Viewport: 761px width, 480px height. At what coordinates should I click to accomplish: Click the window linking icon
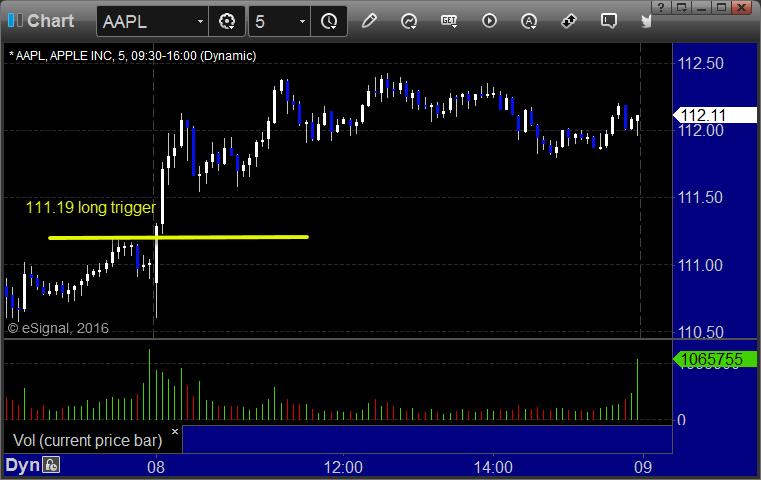pyautogui.click(x=568, y=21)
